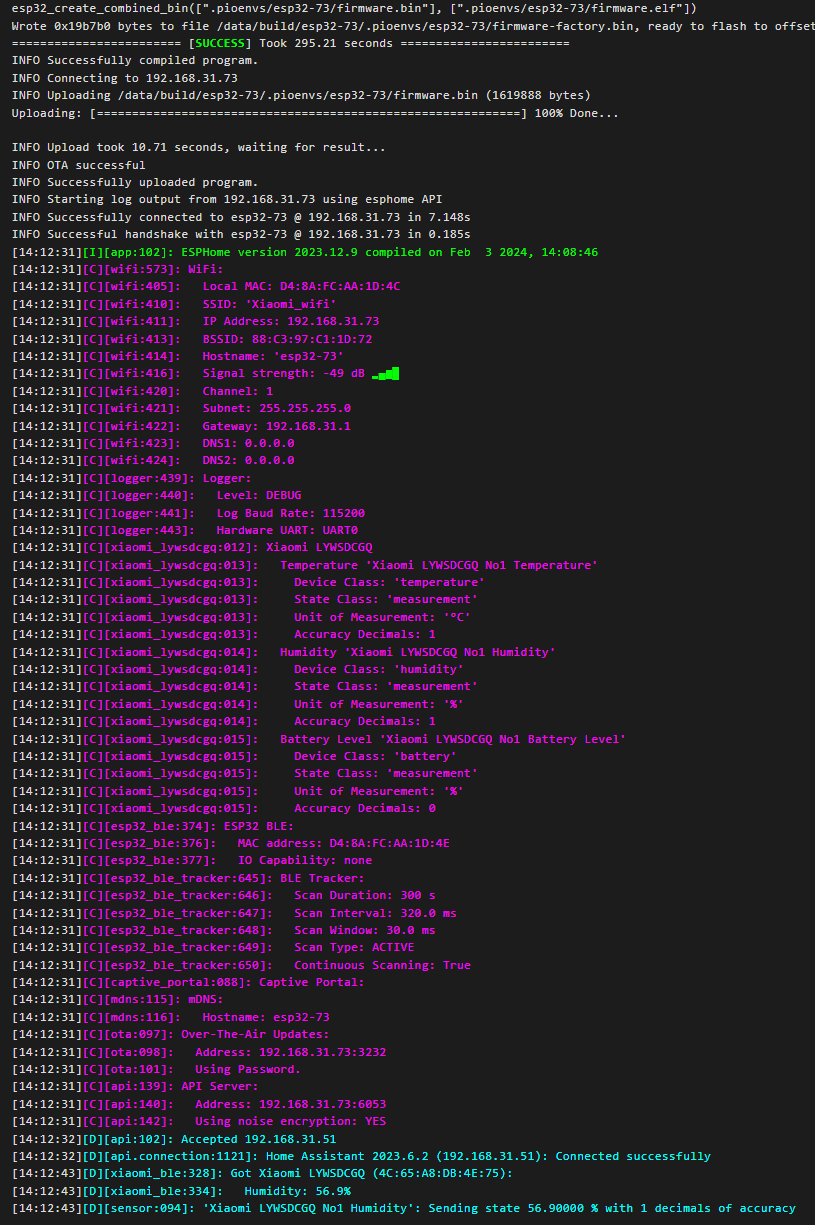The width and height of the screenshot is (815, 1225).
Task: Click the Temperature 'Xiaomi LYWSDCGQ No1 Temperature' line
Action: [x=305, y=565]
